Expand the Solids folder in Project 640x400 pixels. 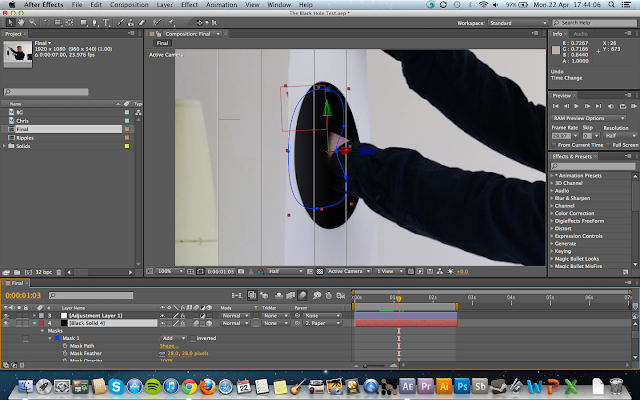(x=4, y=146)
